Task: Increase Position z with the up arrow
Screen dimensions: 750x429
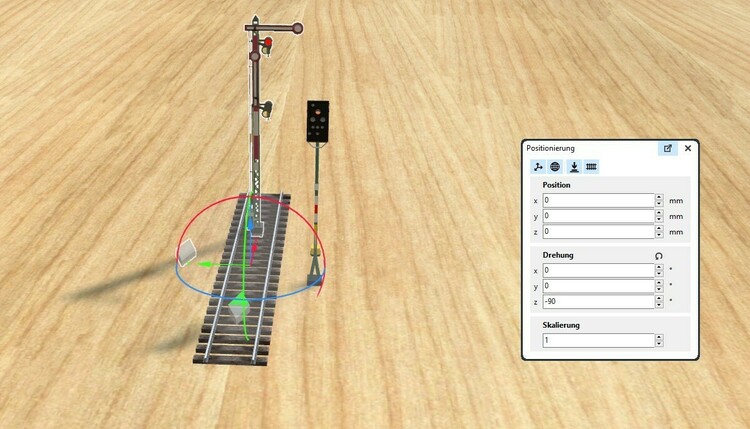Action: (x=659, y=228)
